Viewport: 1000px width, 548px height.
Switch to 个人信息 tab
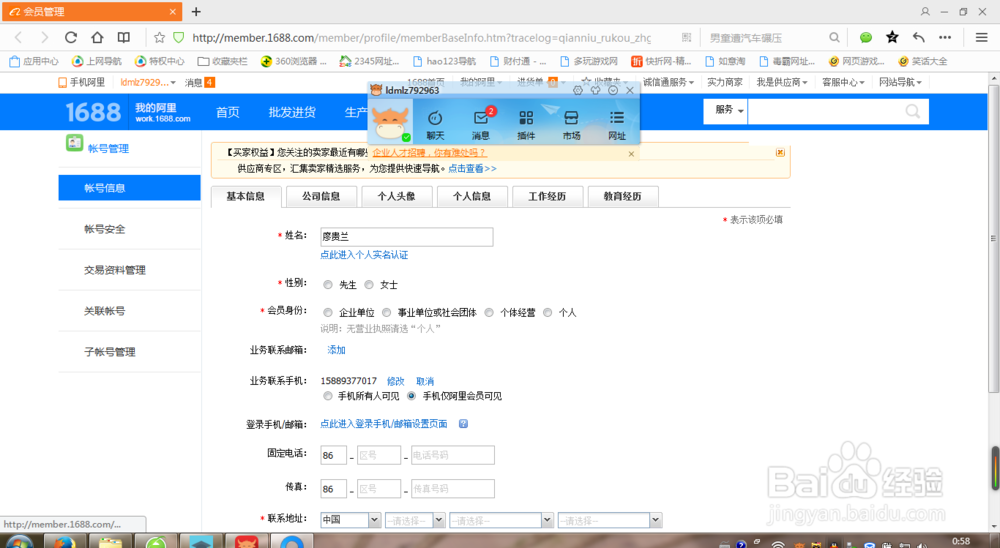click(x=472, y=196)
